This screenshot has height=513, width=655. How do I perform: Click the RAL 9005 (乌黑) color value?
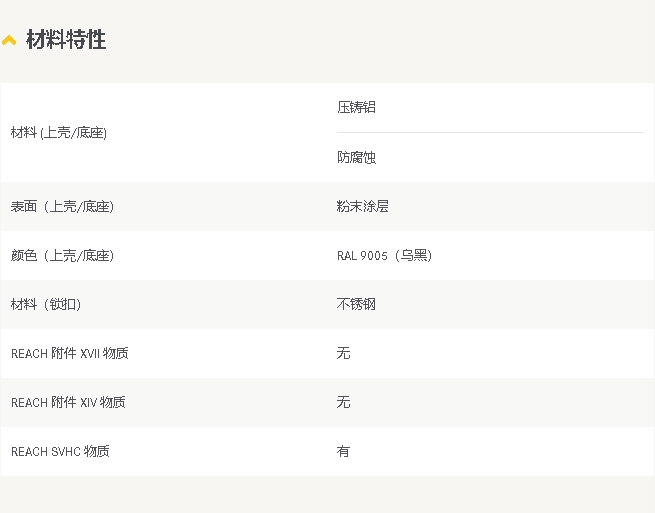pyautogui.click(x=384, y=255)
